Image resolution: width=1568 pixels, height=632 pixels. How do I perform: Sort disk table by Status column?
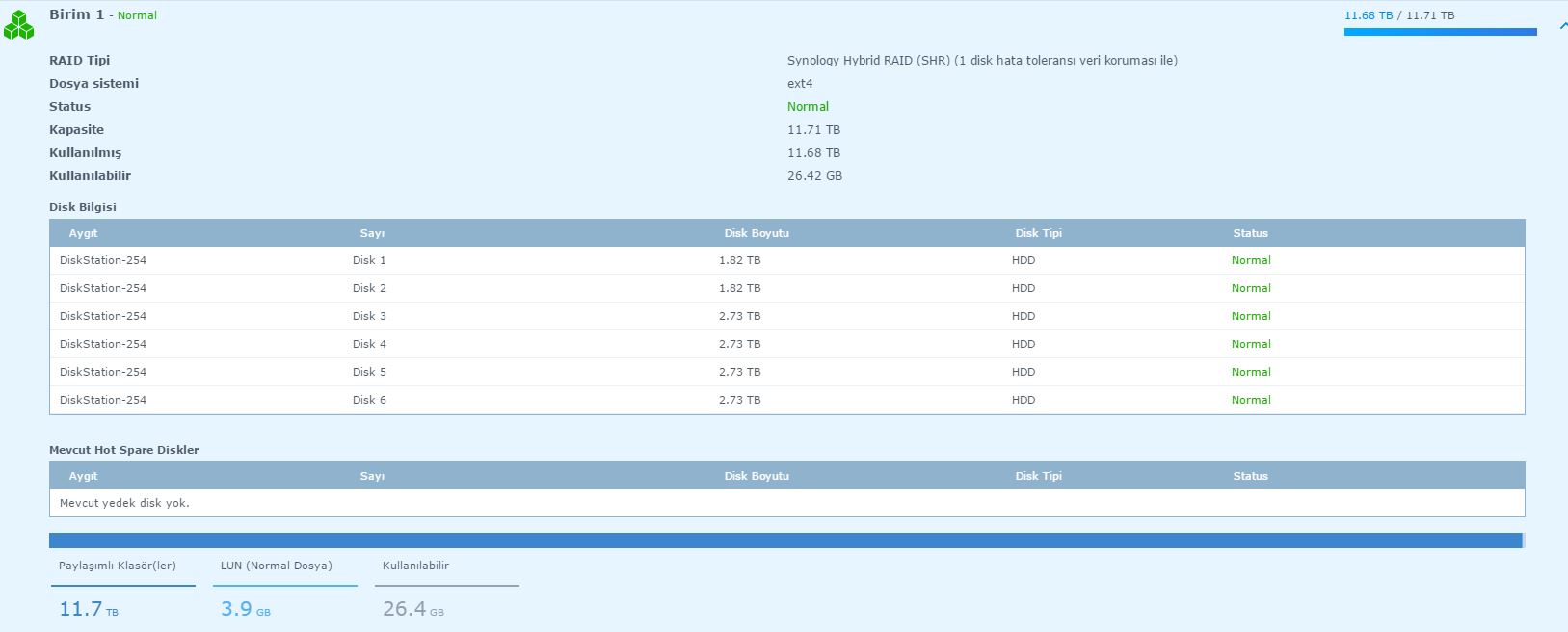[x=1250, y=233]
